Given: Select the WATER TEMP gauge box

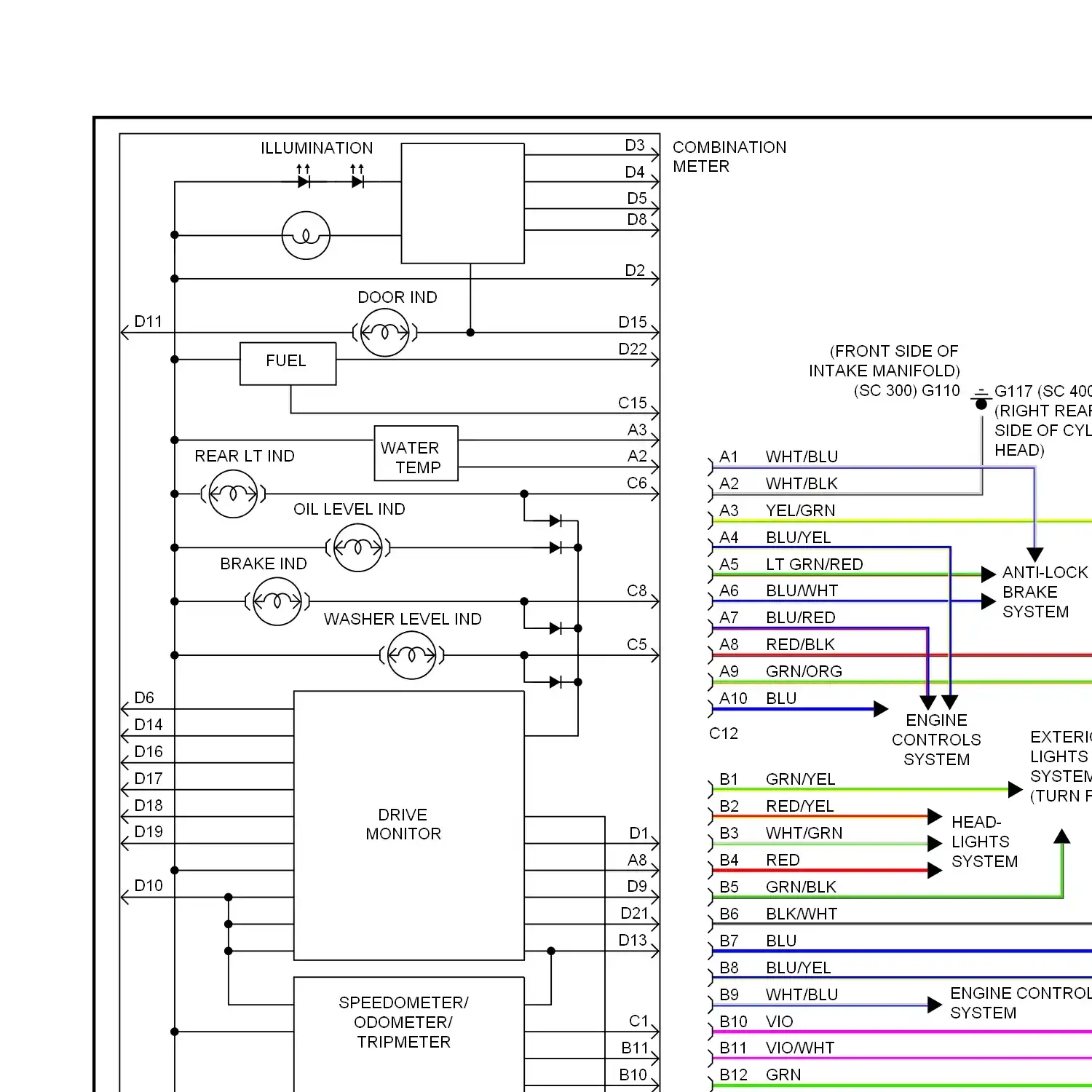Looking at the screenshot, I should click(x=416, y=454).
